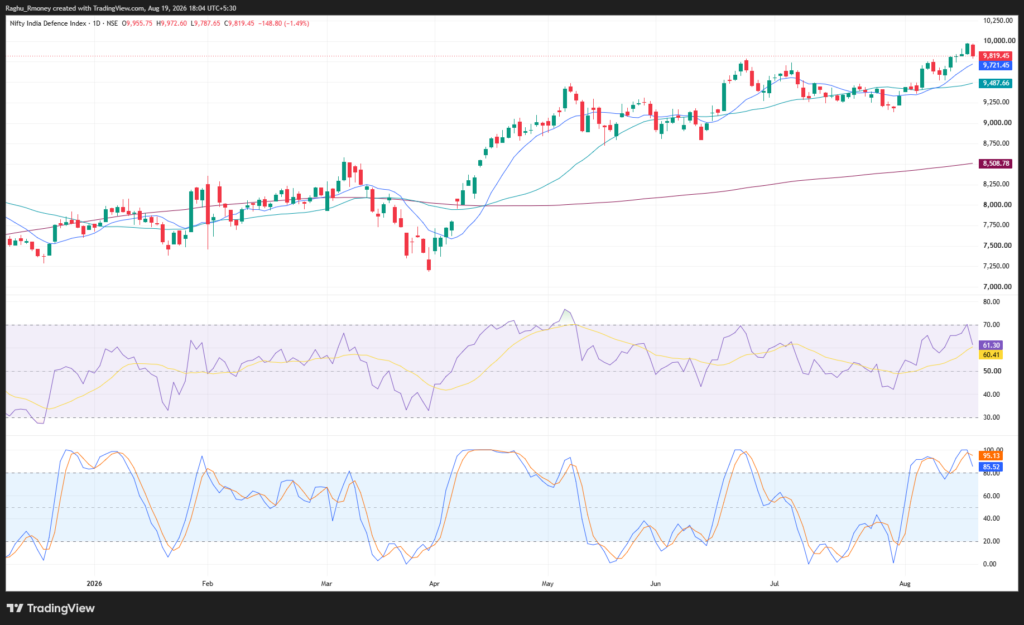Viewport: 1024px width, 625px height.
Task: Click the 0.00 label on stochastic axis
Action: [x=991, y=564]
